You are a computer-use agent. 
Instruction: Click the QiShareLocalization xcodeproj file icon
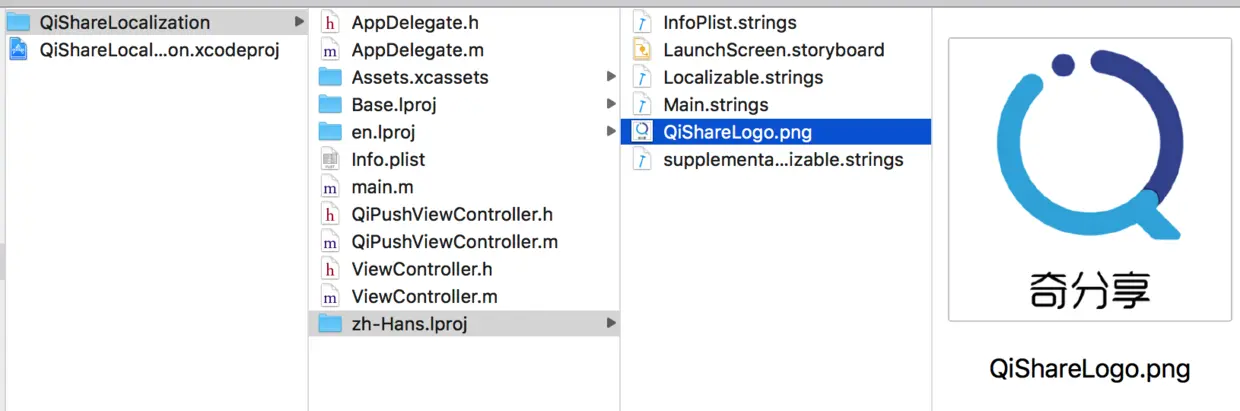(x=19, y=50)
